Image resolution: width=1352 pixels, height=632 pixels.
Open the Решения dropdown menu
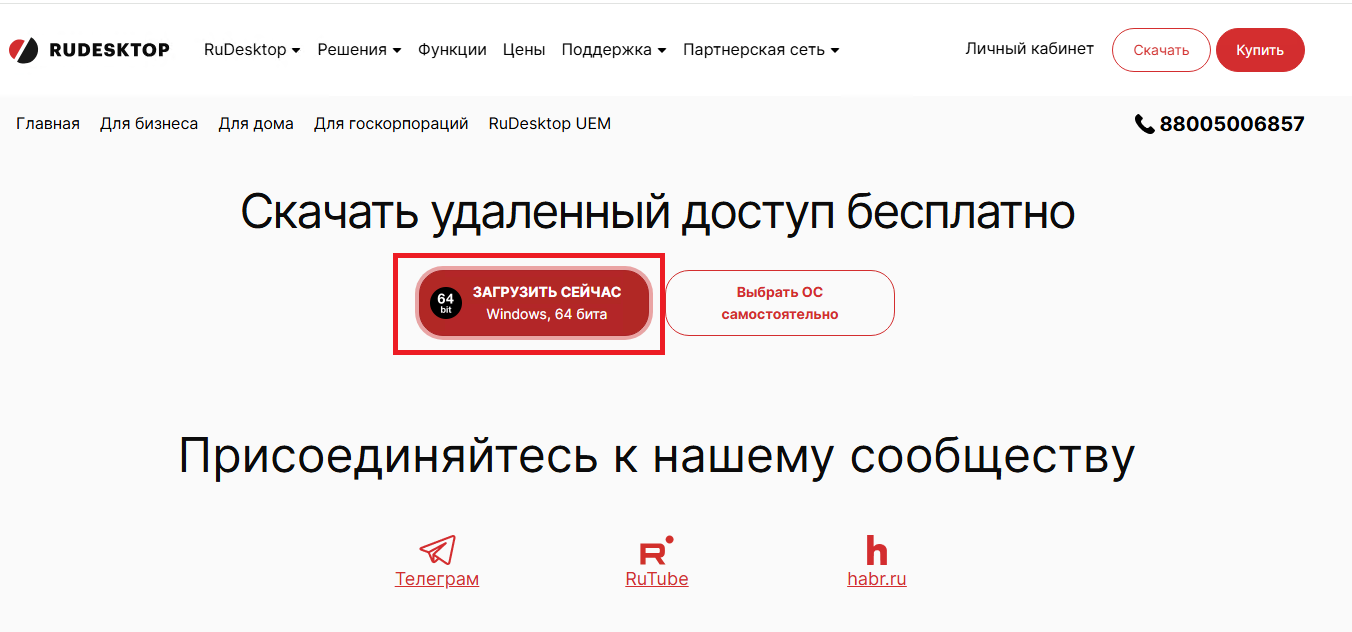[359, 50]
